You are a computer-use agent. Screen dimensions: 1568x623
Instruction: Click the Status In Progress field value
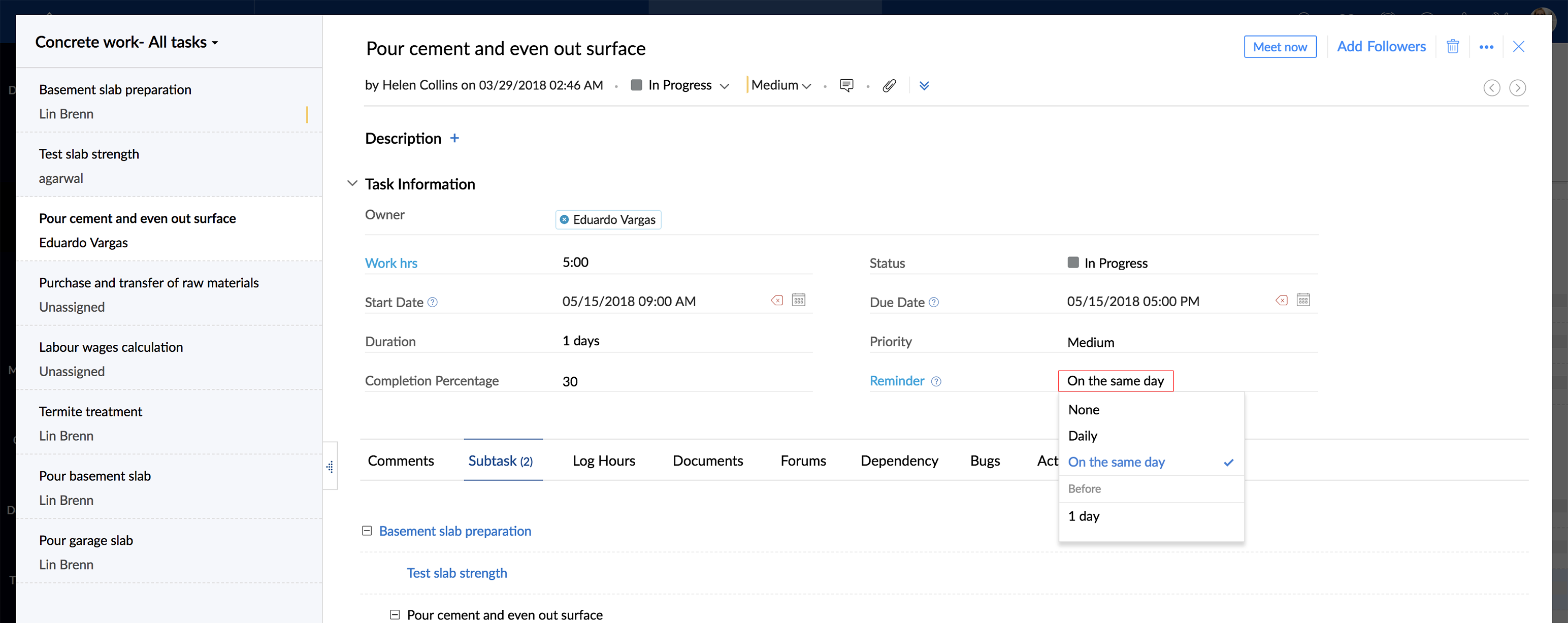click(x=1107, y=264)
